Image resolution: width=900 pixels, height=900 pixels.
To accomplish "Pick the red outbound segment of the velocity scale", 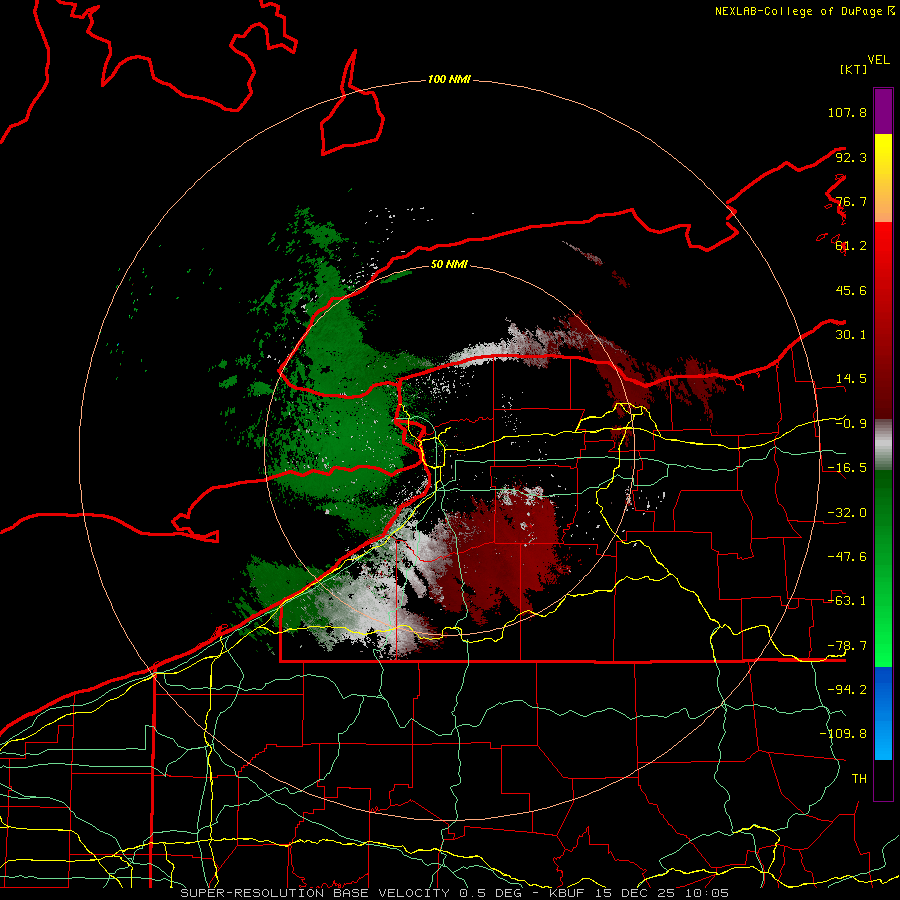I will point(883,320).
